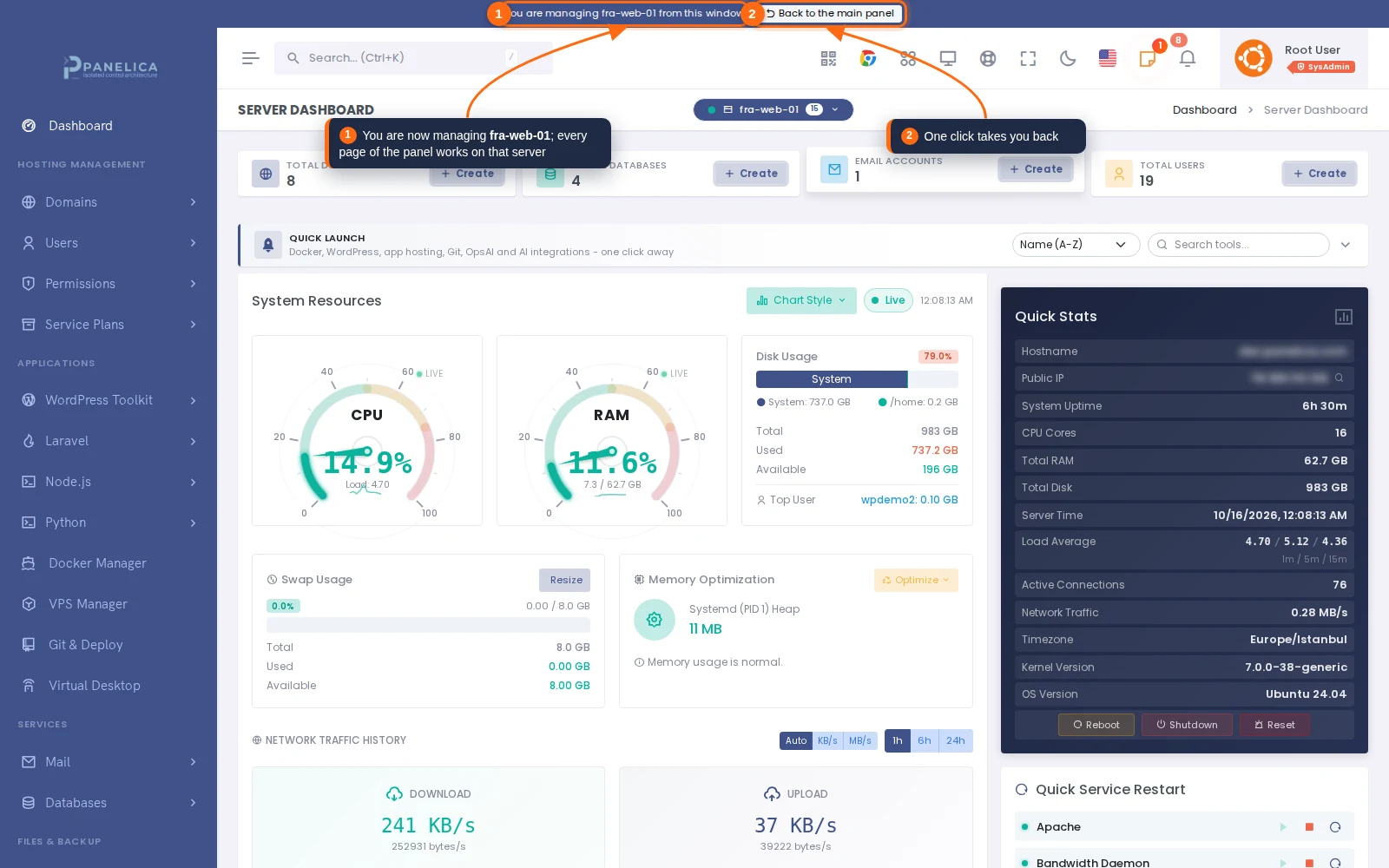Viewport: 1389px width, 868px height.
Task: Click the monitor screen icon in the top bar
Action: click(948, 58)
